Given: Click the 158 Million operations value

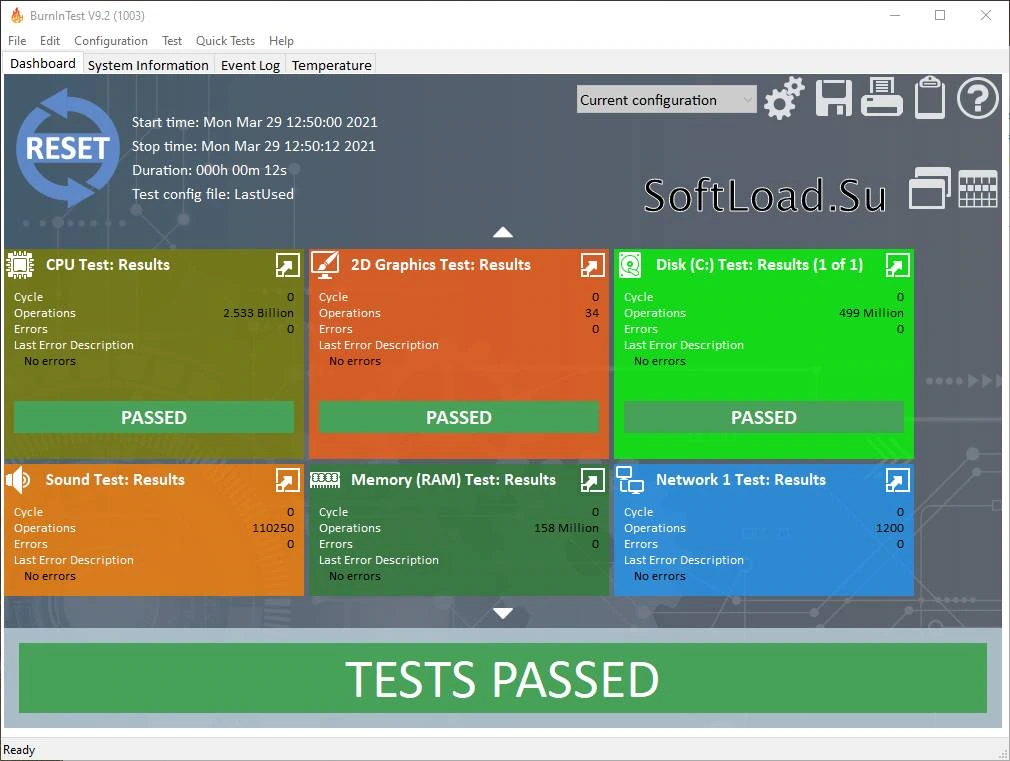Looking at the screenshot, I should pos(566,528).
